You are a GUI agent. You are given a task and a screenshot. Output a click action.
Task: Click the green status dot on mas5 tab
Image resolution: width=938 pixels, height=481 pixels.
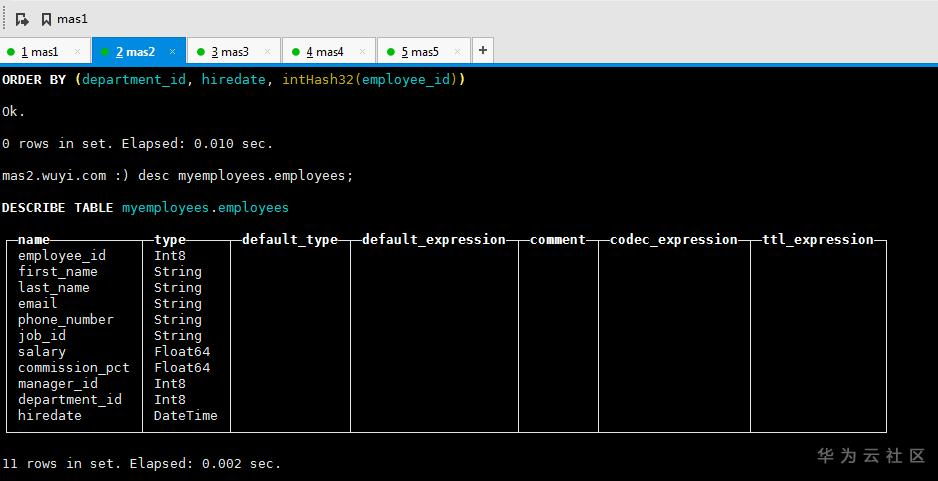tap(391, 52)
